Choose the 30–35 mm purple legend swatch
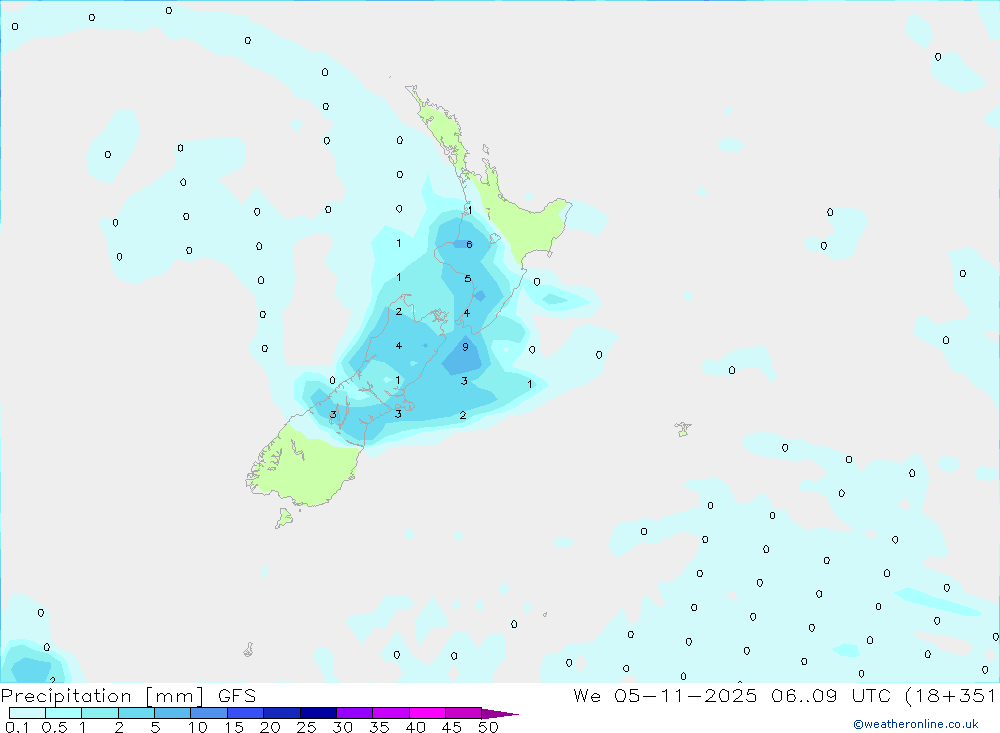Screen dimensions: 1000x733 coord(355,713)
